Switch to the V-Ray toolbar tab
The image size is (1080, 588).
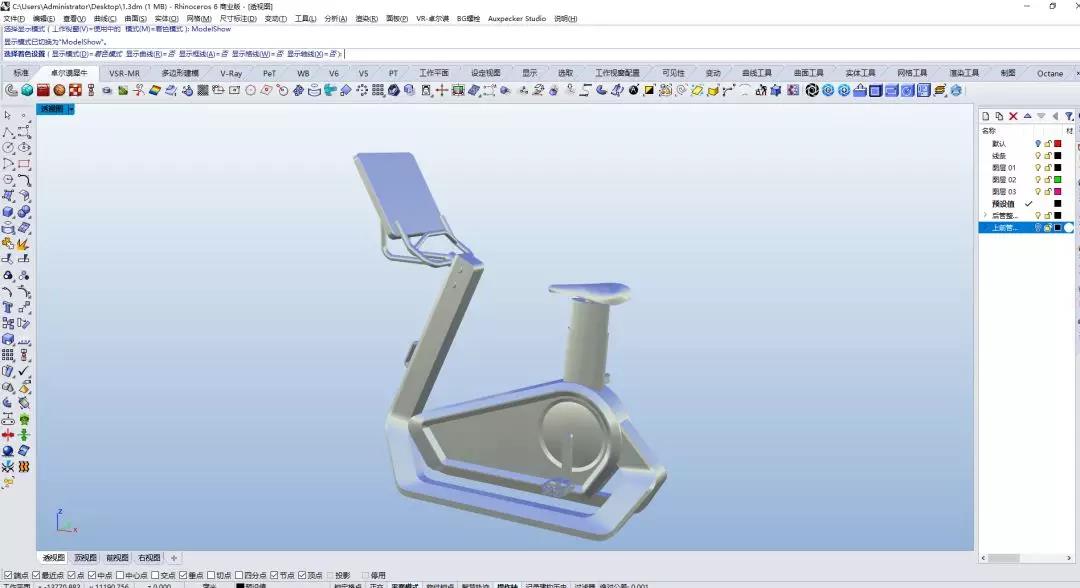coord(231,73)
